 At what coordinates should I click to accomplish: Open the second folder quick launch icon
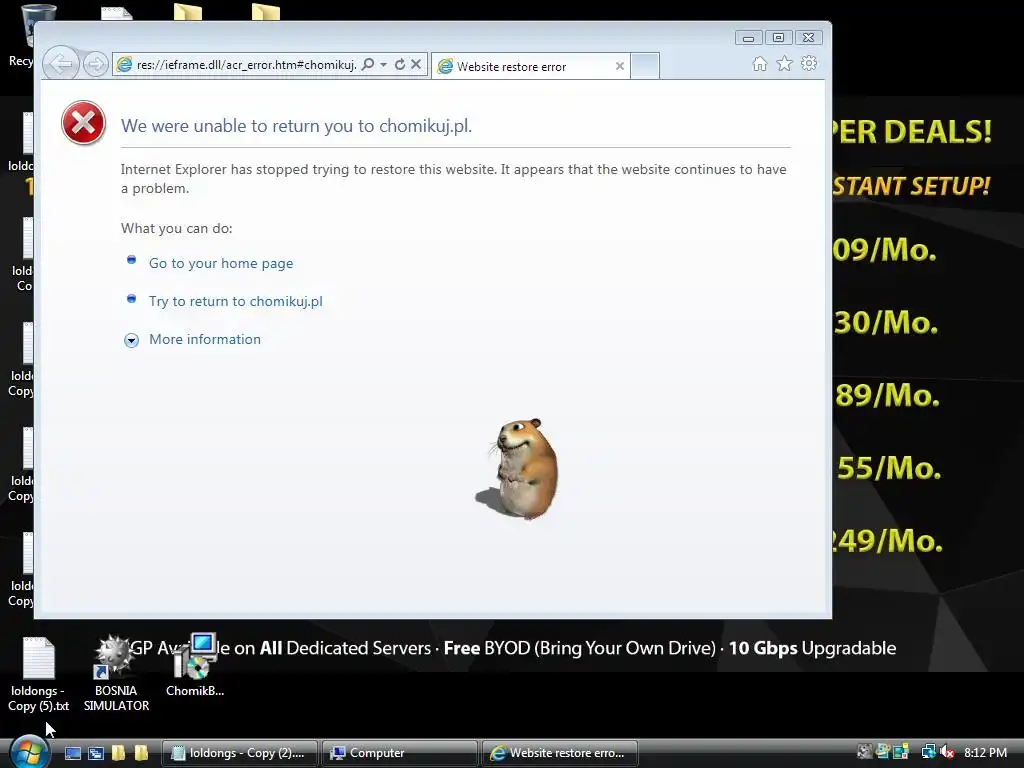click(141, 753)
